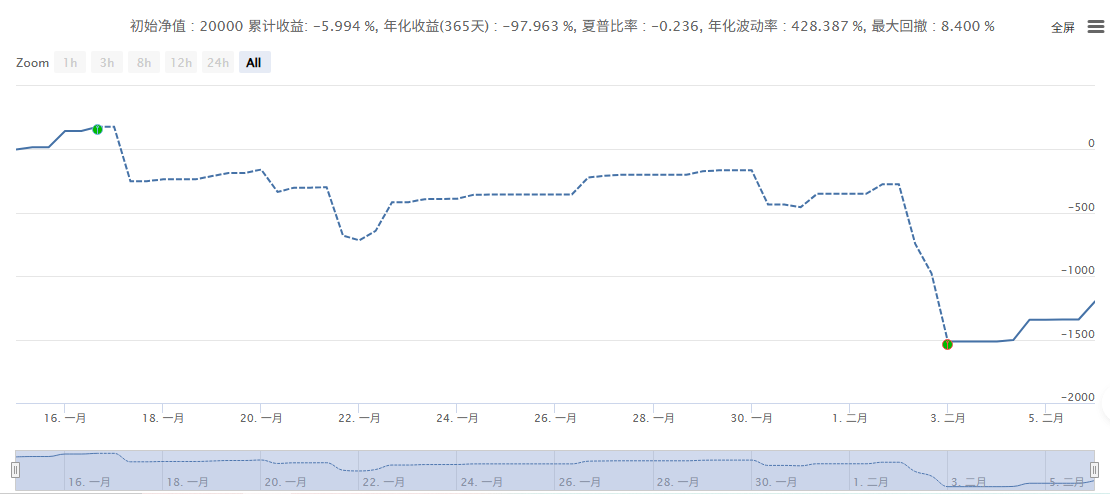This screenshot has height=494, width=1110.
Task: Click the right navigator handle
Action: 1094,470
